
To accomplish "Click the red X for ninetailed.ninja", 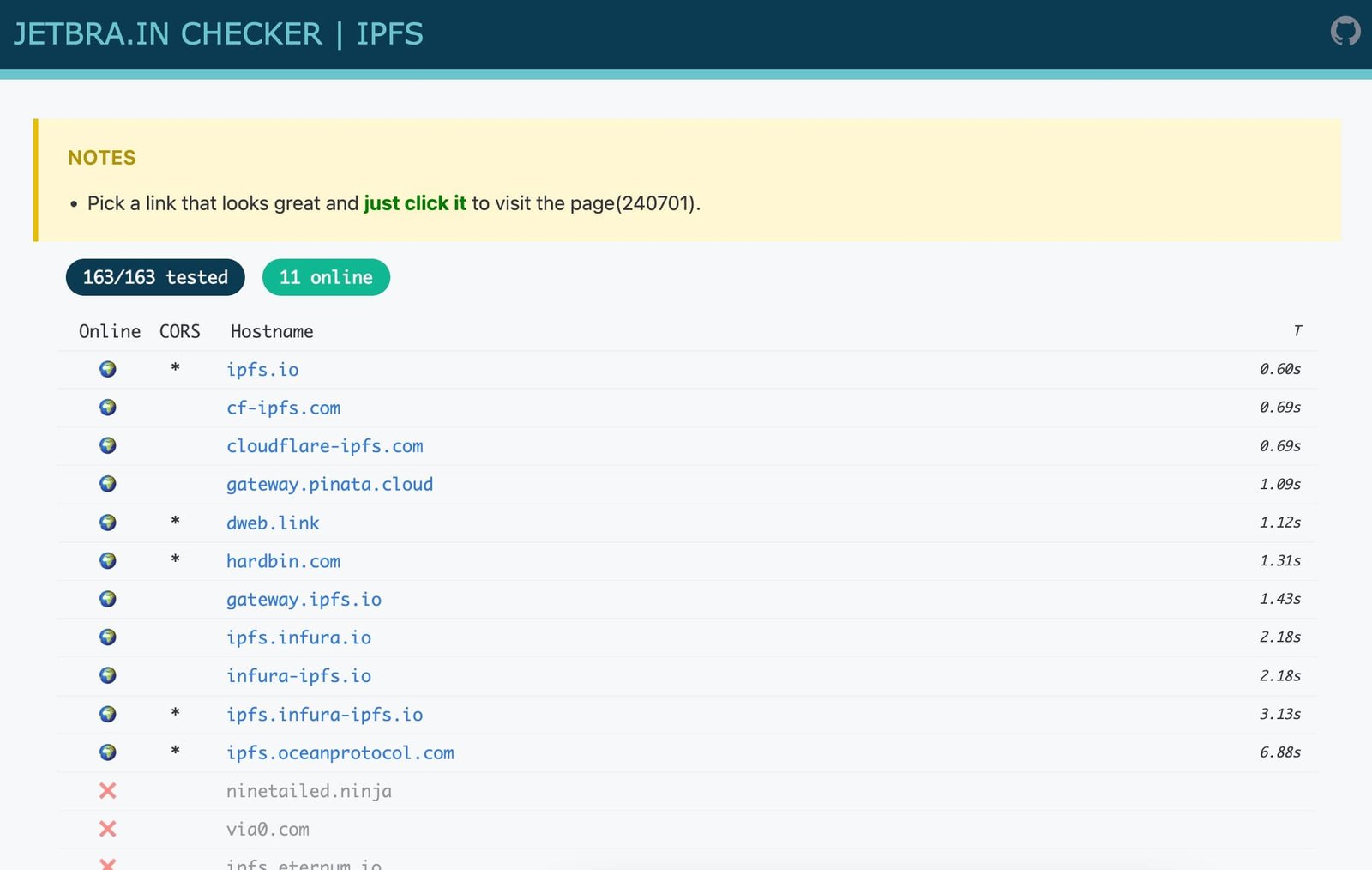I will 108,790.
